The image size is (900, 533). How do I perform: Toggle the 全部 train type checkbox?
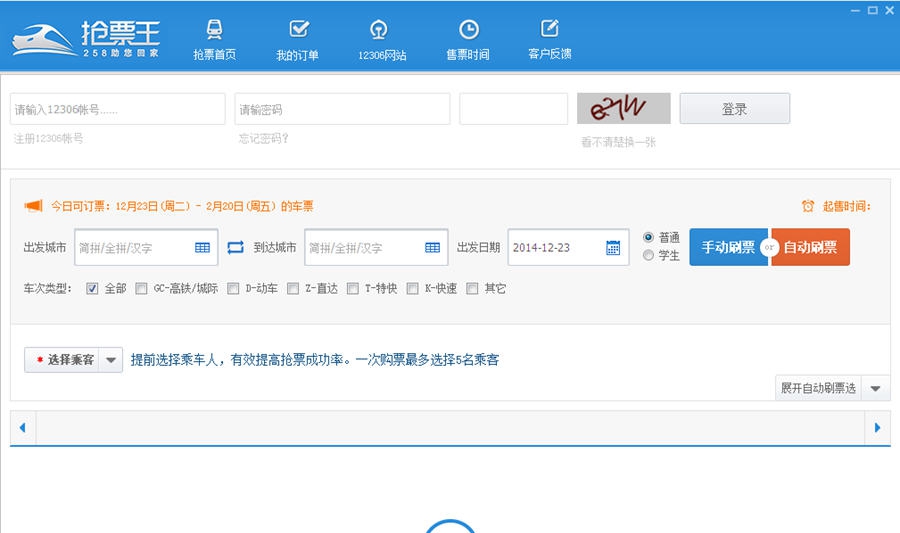tap(92, 289)
